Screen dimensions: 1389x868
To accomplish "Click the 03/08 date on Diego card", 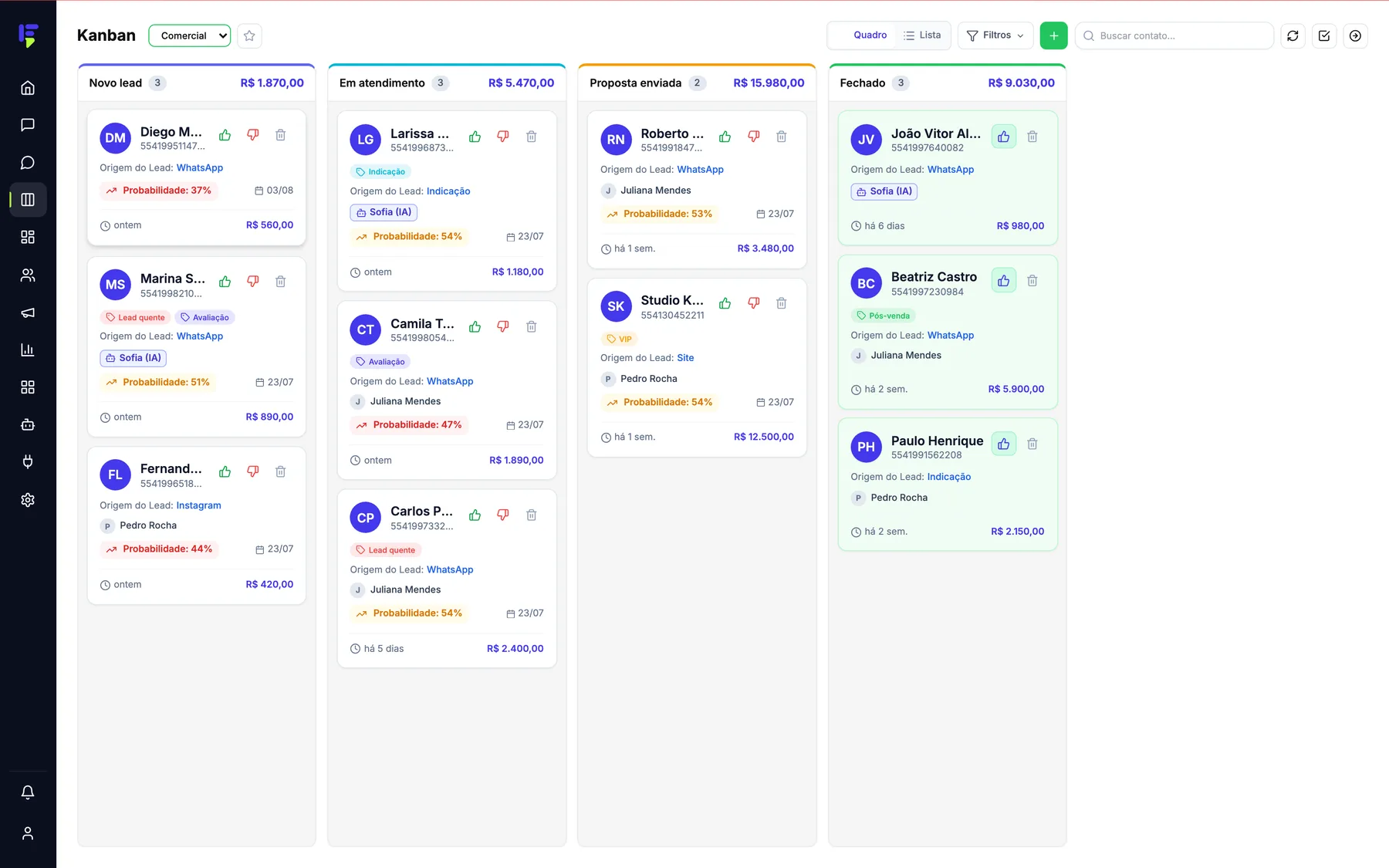I will coord(274,191).
